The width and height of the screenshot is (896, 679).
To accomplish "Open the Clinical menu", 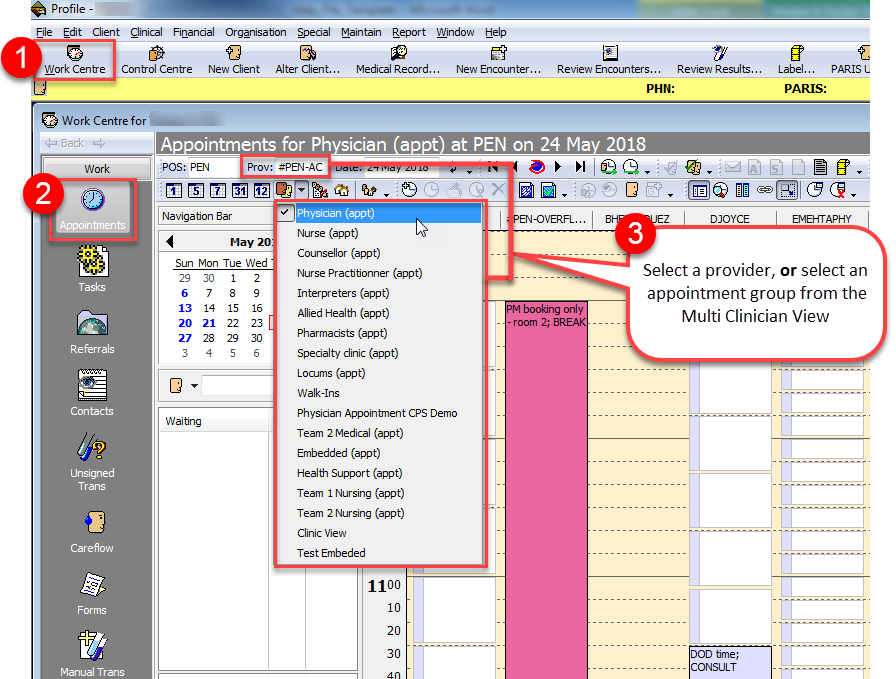I will pyautogui.click(x=146, y=31).
